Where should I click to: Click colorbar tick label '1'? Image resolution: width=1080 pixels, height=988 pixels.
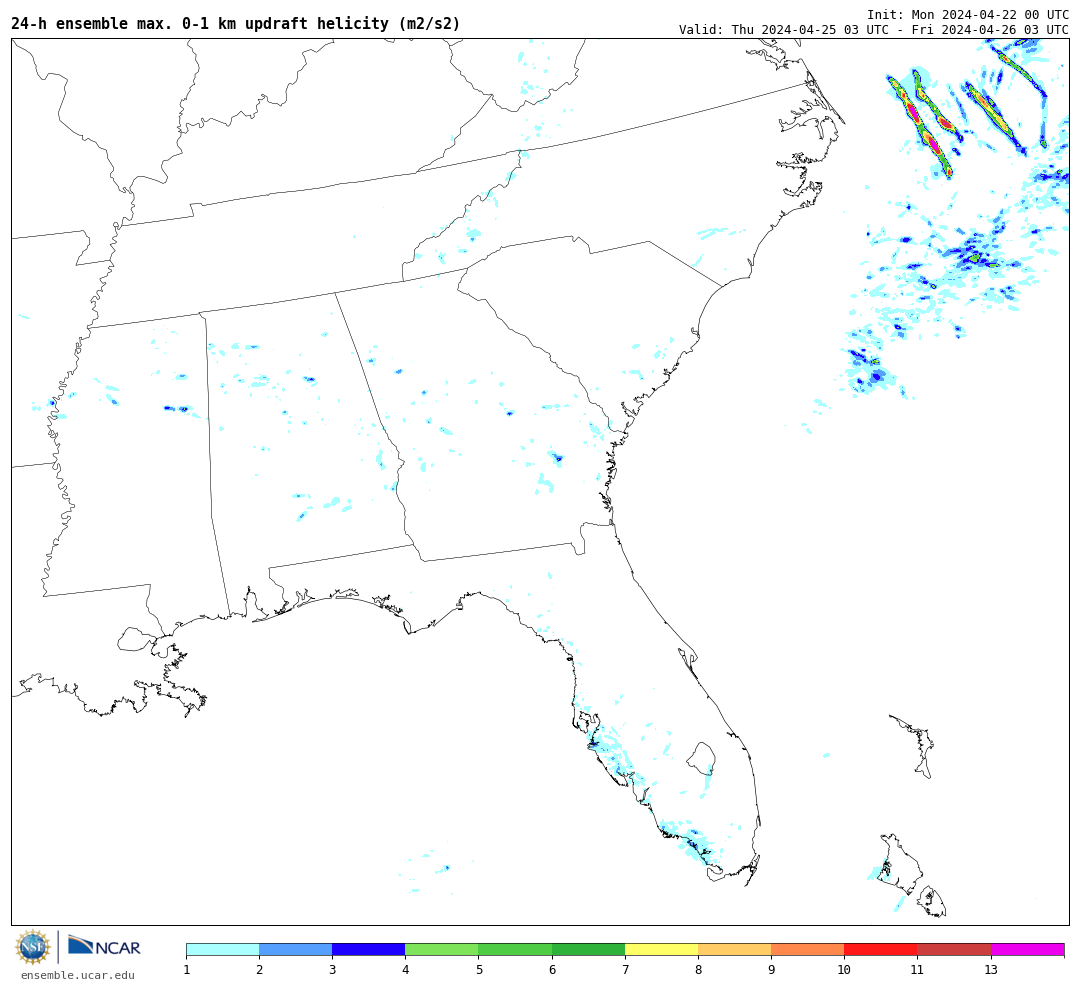pos(187,970)
